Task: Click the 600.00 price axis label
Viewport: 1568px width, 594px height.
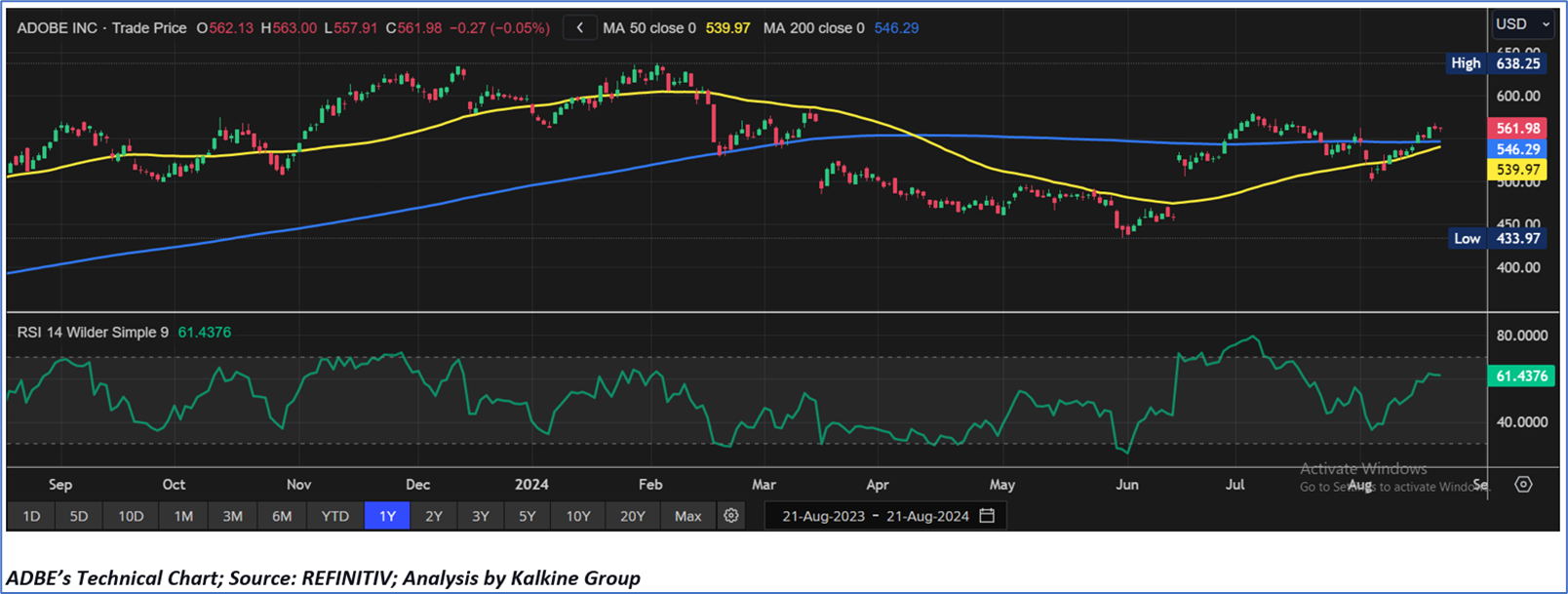Action: [1518, 96]
